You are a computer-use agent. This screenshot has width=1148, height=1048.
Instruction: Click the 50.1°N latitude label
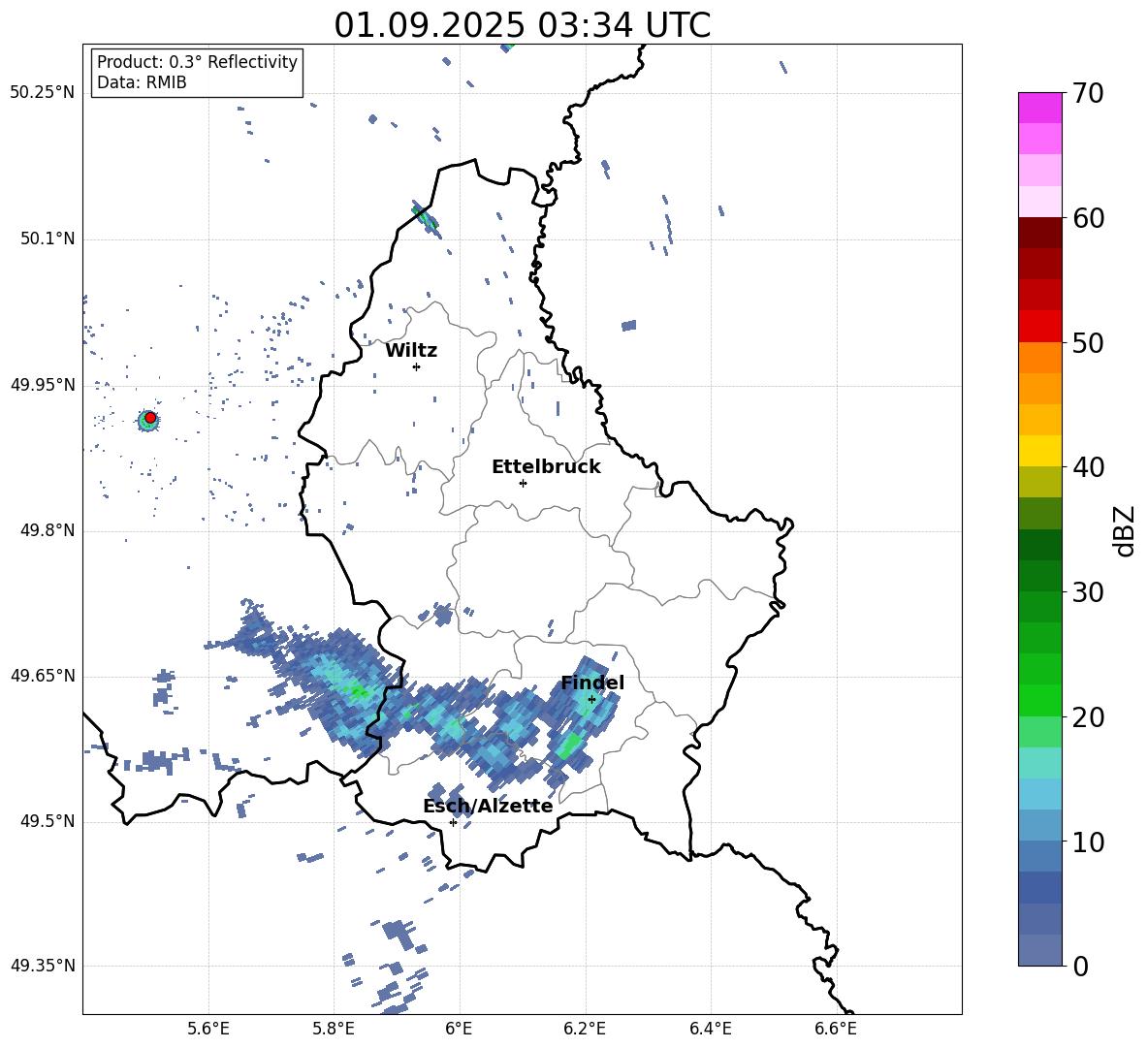(x=47, y=238)
